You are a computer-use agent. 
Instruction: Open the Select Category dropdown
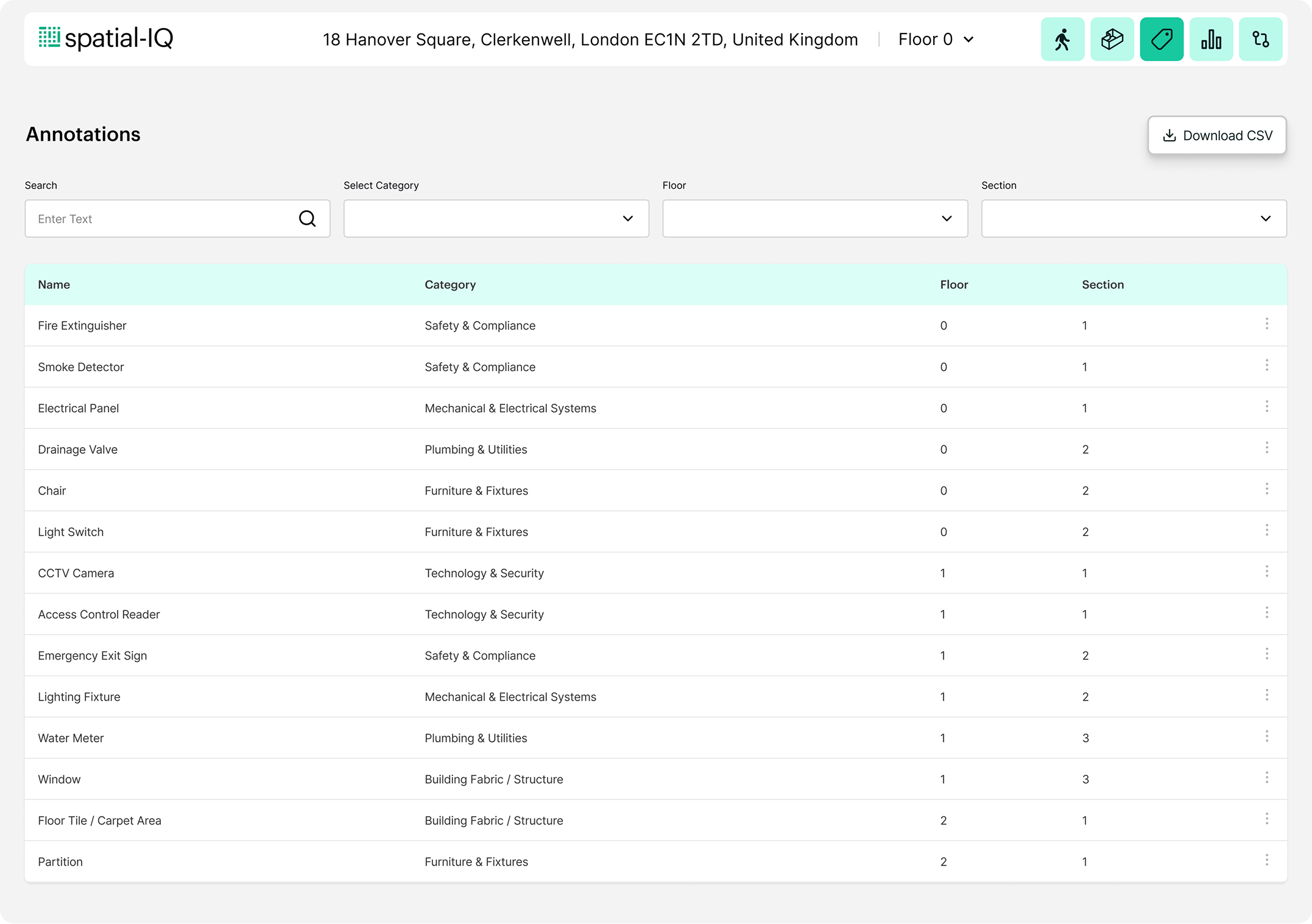point(496,219)
